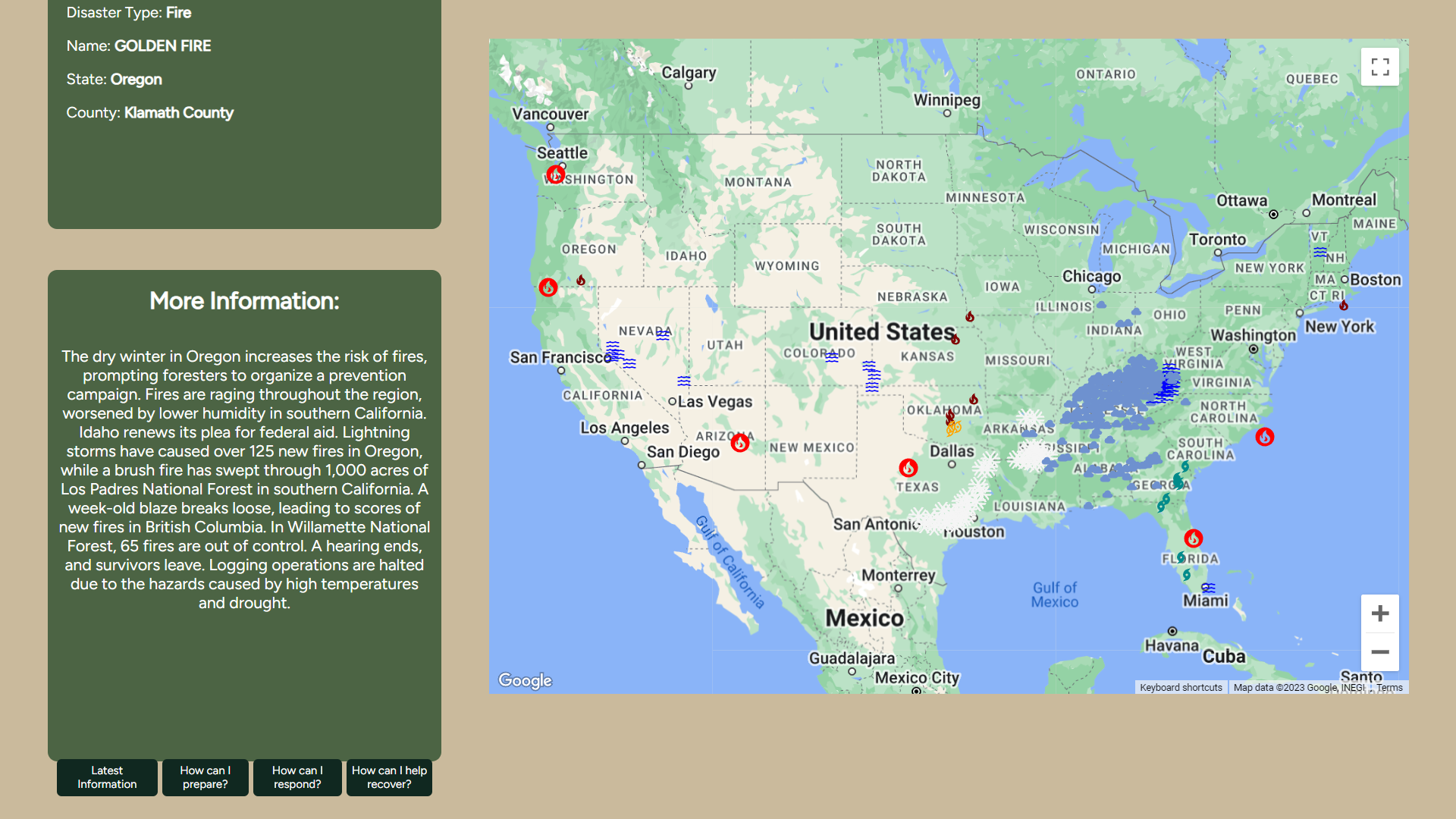Click the orange tornado marker in Oklahoma
This screenshot has height=819, width=1456.
pos(953,428)
